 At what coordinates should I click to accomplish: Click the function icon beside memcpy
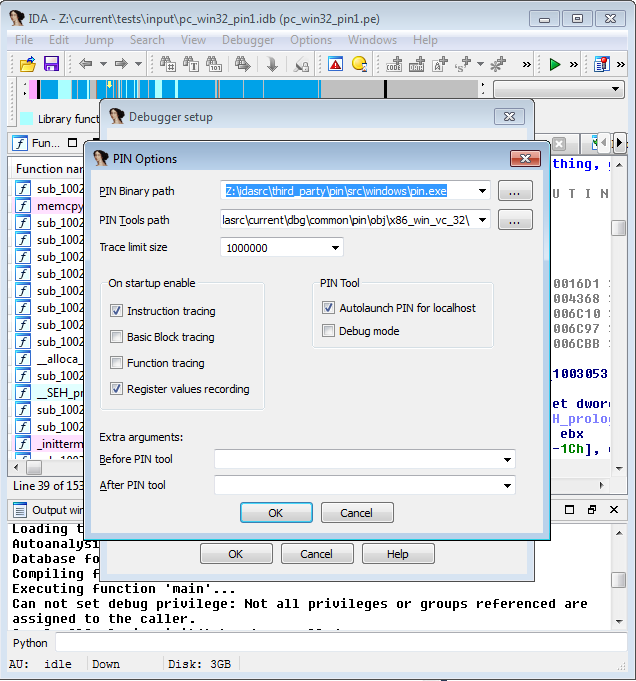[23, 205]
